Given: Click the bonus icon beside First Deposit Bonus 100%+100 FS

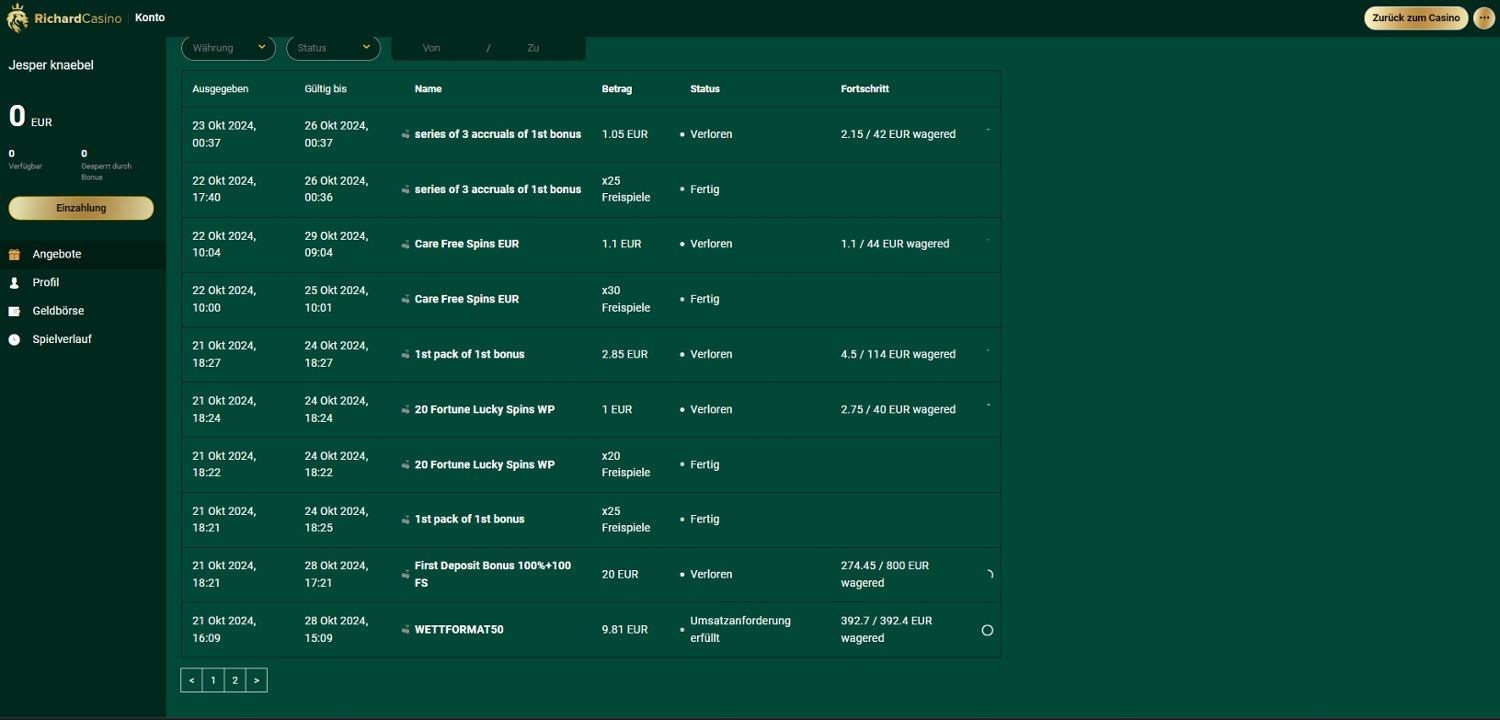Looking at the screenshot, I should pos(406,575).
